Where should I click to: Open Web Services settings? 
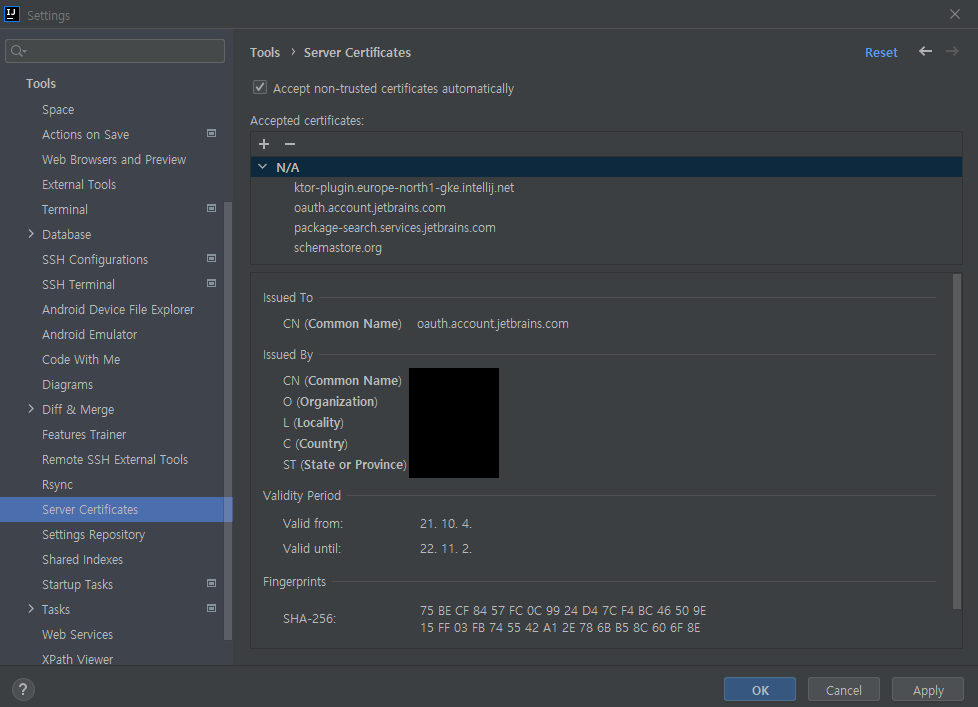77,634
